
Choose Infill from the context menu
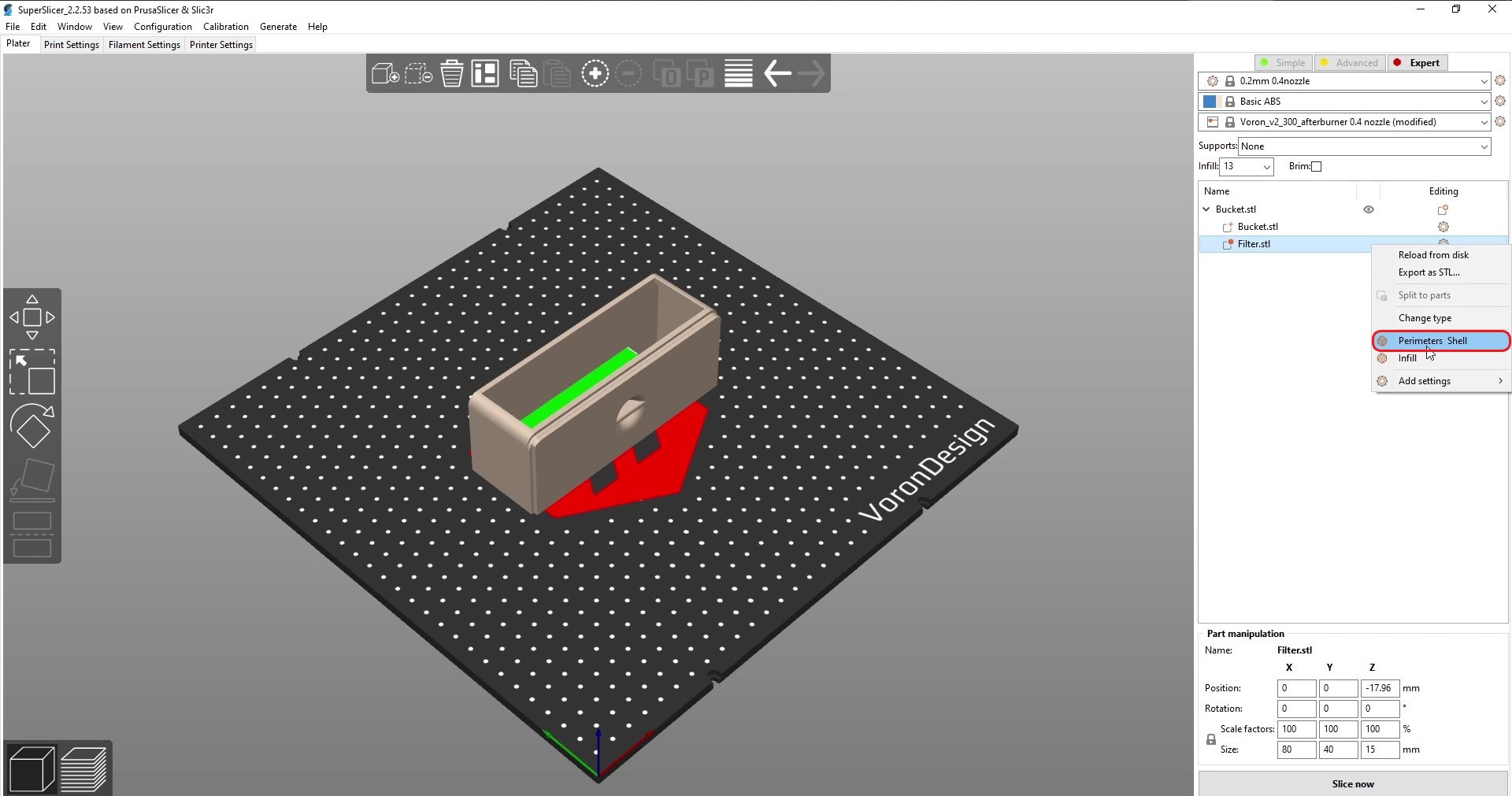click(1407, 358)
